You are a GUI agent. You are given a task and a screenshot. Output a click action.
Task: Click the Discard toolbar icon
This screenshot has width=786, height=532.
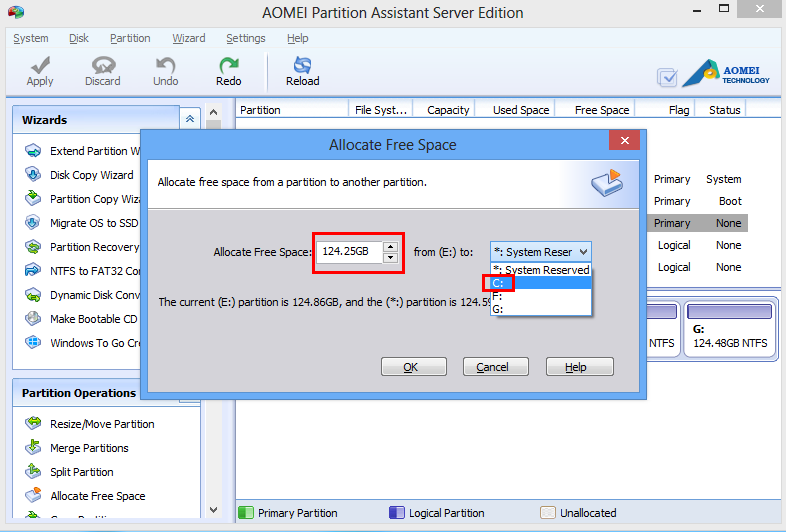click(x=103, y=65)
